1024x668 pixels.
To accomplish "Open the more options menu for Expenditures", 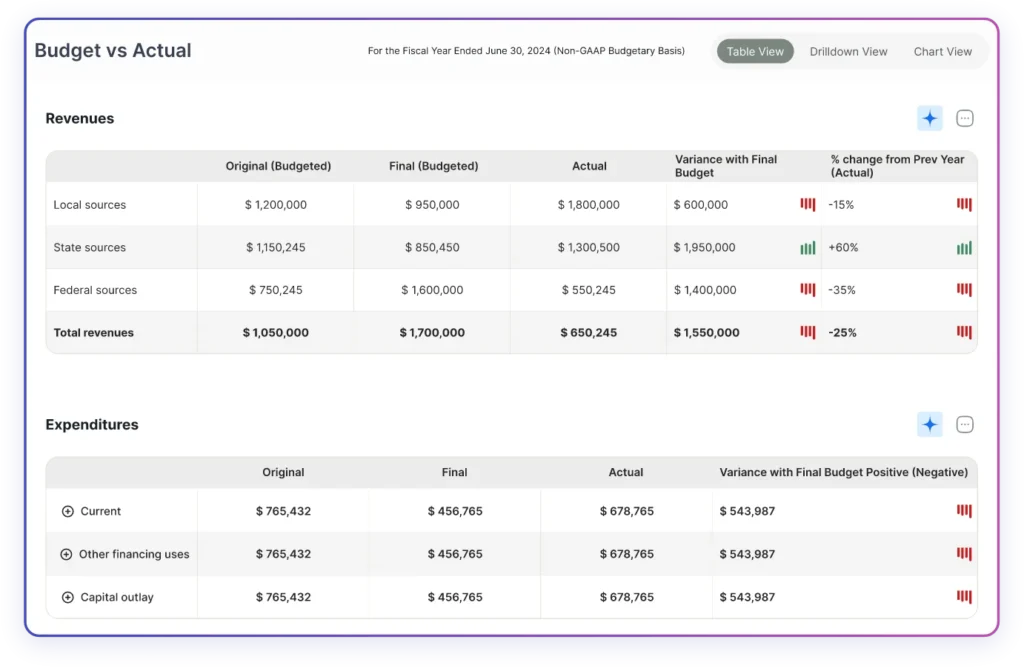I will point(965,425).
